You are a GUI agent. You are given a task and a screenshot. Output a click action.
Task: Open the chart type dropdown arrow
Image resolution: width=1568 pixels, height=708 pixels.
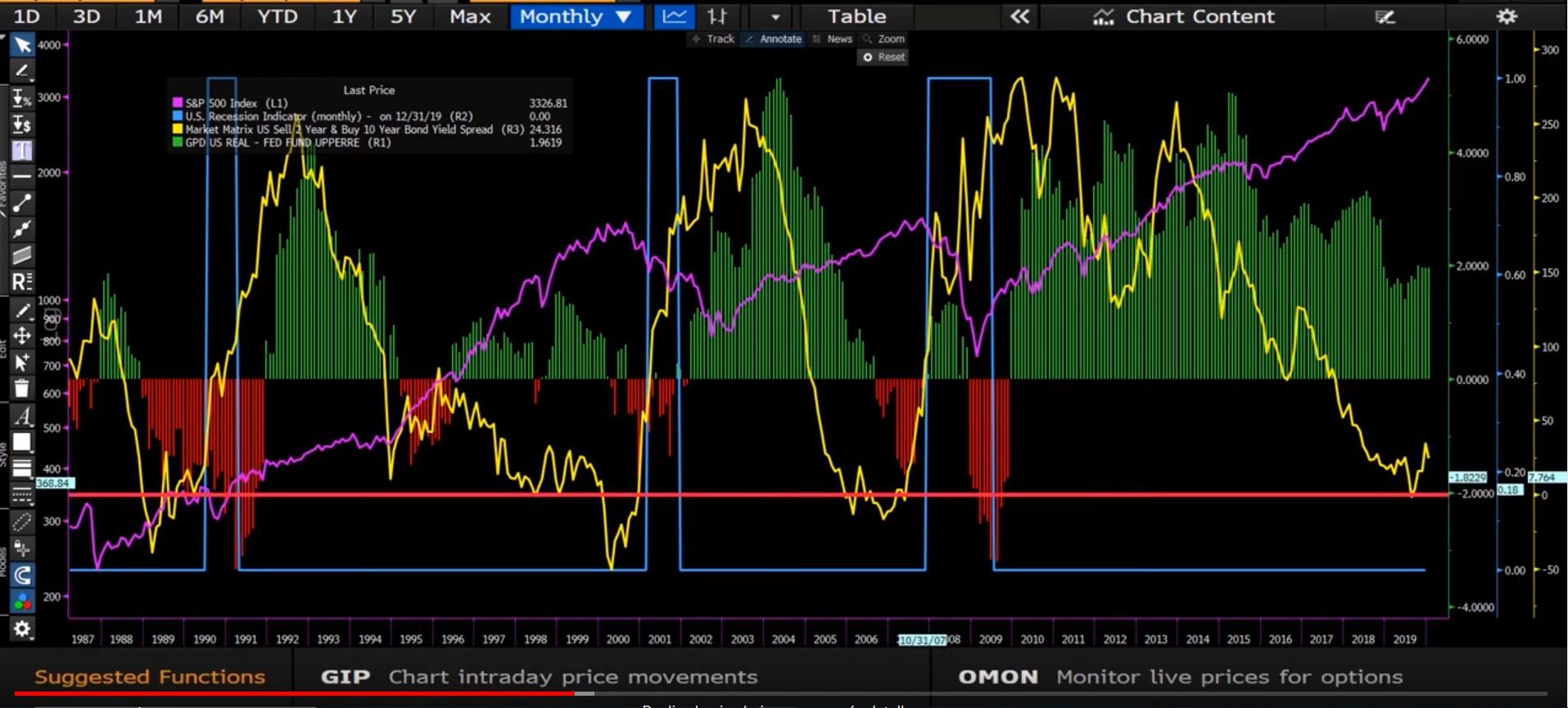click(x=775, y=16)
